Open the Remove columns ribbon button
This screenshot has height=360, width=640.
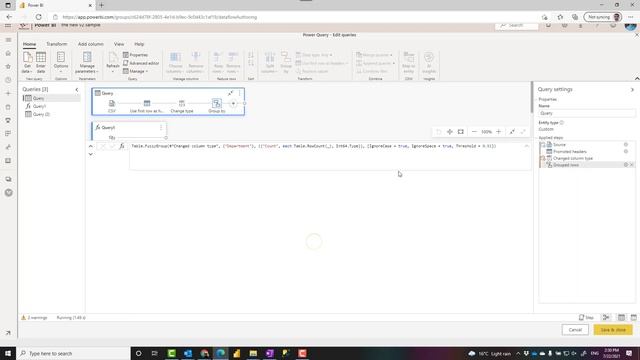click(196, 62)
